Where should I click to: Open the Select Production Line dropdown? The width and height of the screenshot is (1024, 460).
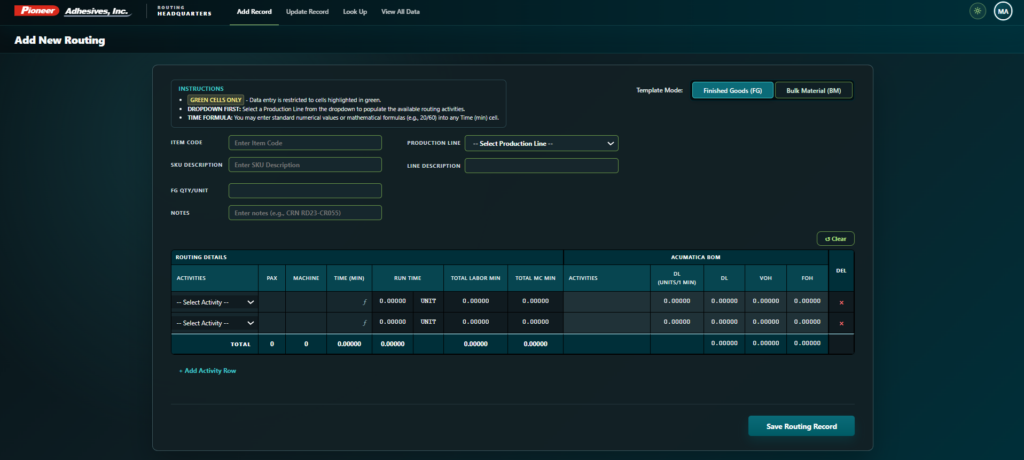(x=541, y=143)
